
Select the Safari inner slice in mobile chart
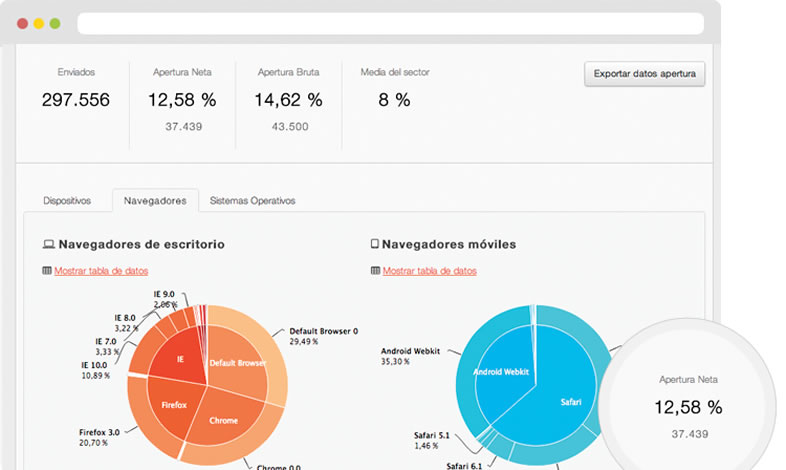571,402
